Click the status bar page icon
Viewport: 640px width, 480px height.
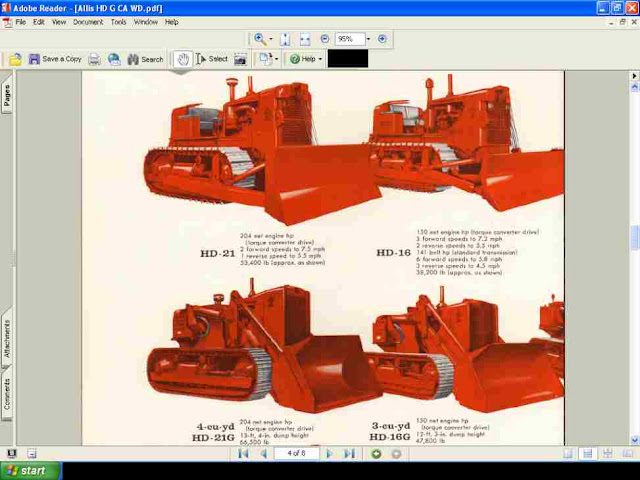(31, 453)
